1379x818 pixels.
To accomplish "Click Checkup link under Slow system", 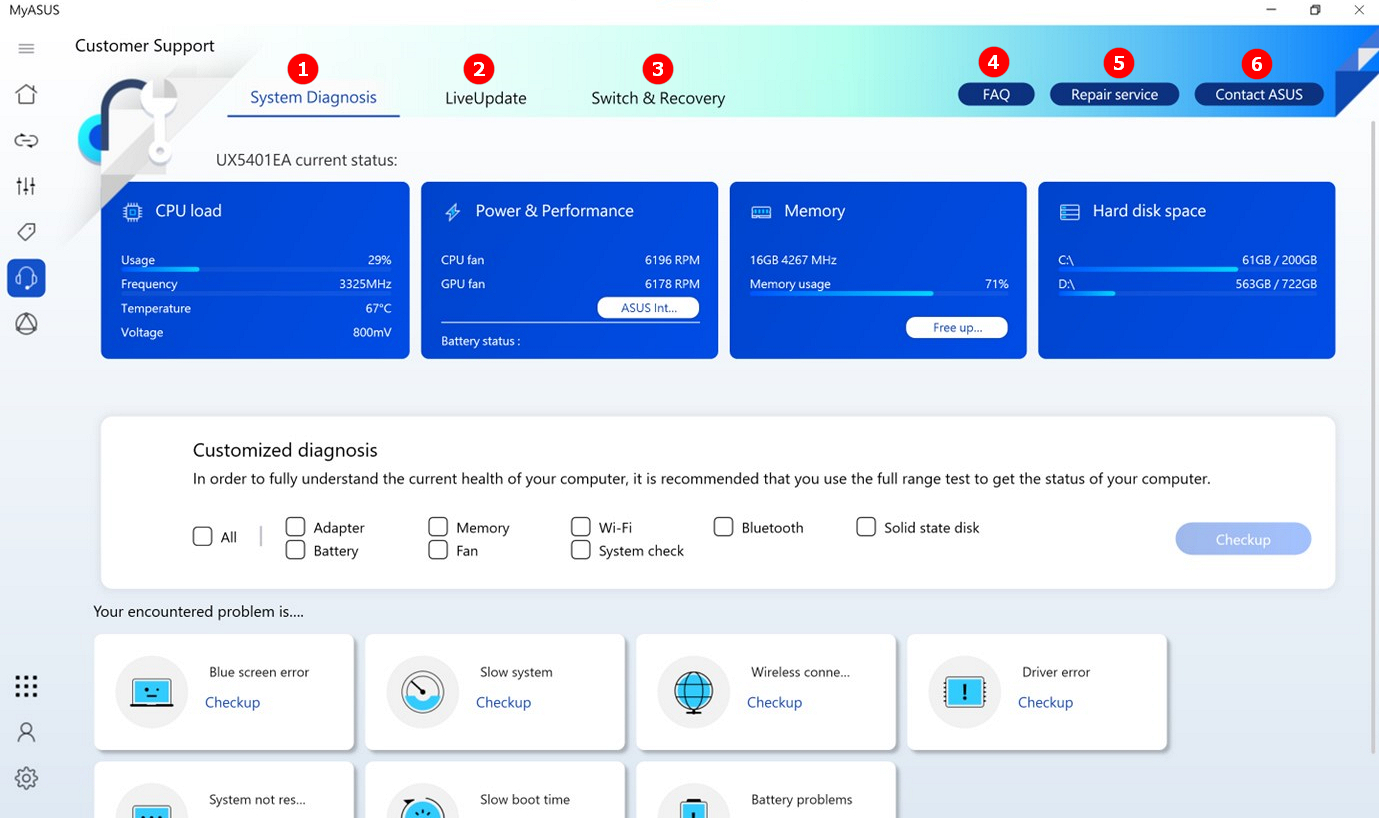I will click(503, 702).
